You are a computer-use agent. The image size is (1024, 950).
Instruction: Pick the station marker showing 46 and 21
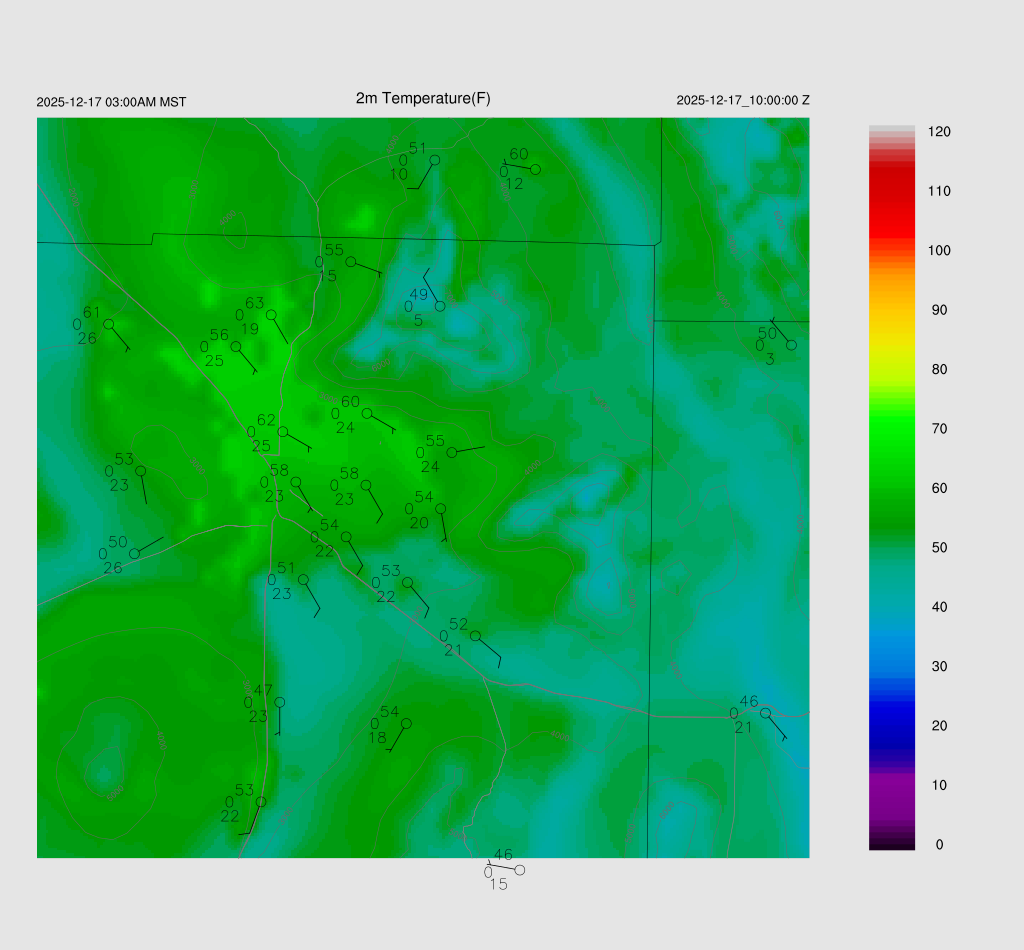[x=765, y=713]
